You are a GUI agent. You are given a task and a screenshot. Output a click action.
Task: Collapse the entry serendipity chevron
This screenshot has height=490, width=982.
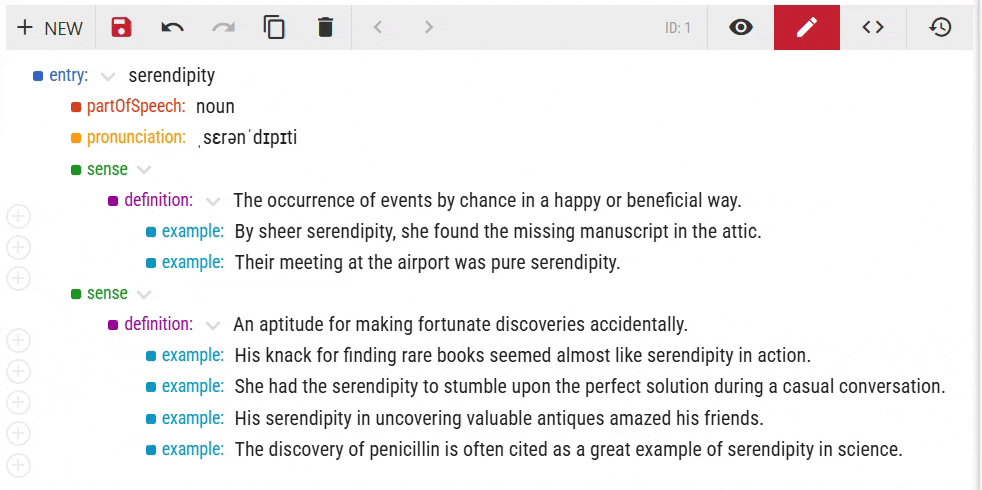(x=108, y=76)
